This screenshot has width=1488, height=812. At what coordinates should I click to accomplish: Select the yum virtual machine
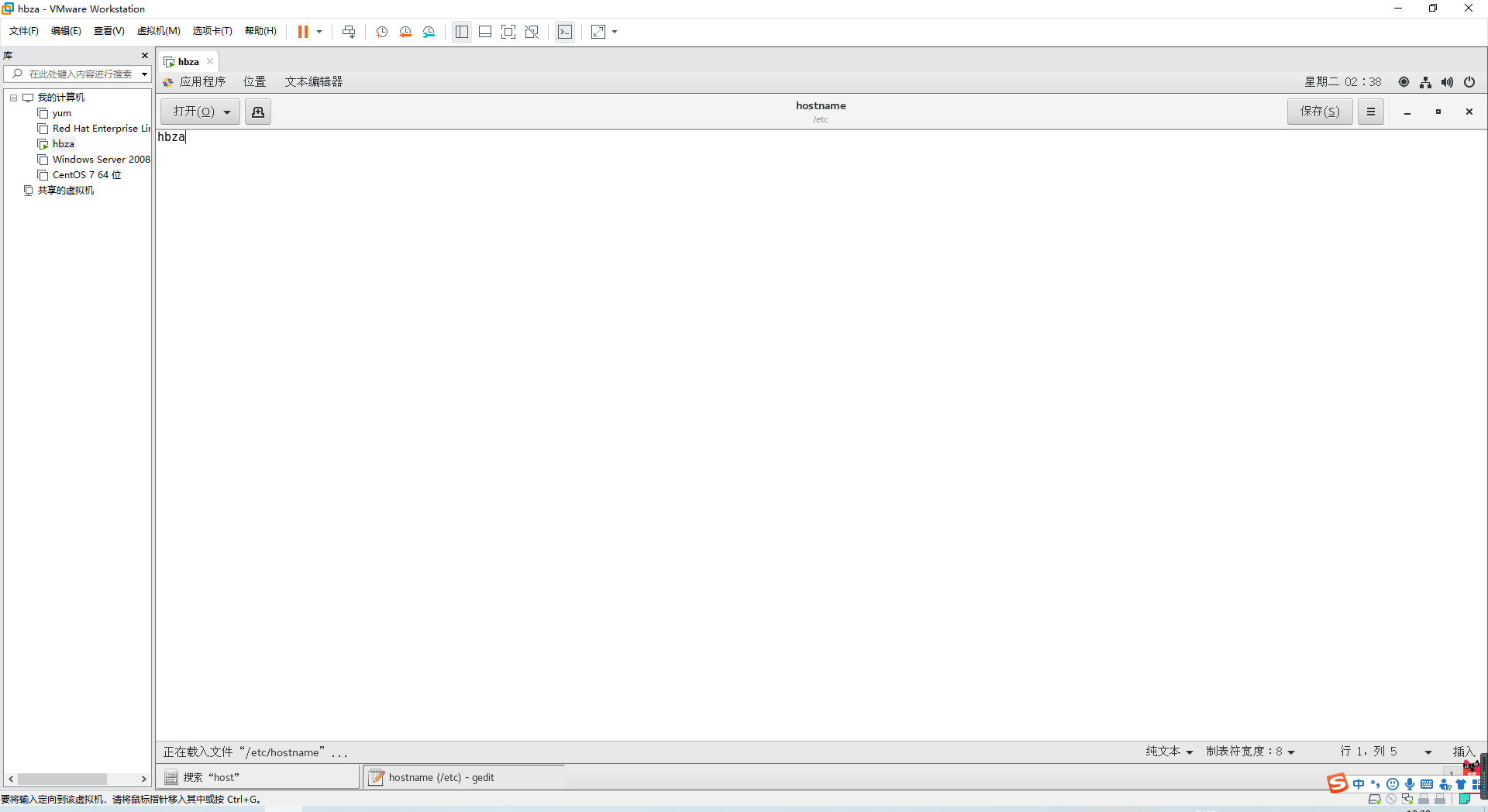[x=62, y=113]
